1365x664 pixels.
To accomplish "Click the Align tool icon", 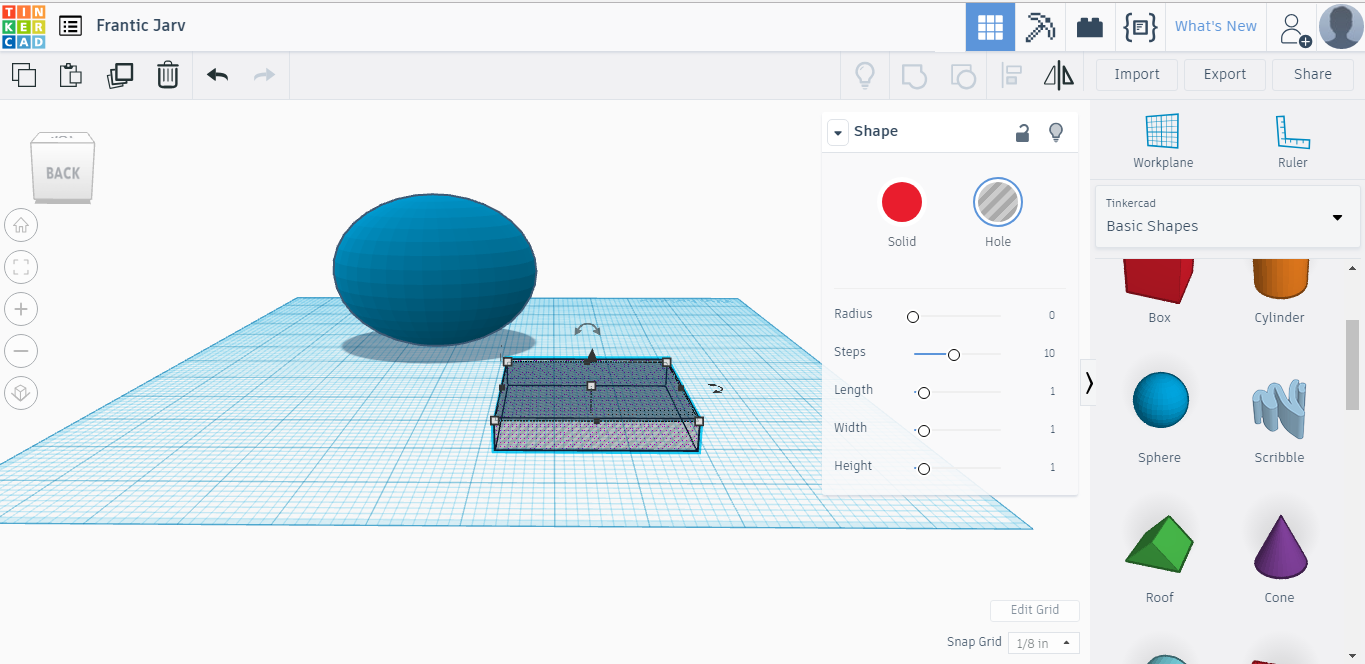I will (x=1011, y=75).
